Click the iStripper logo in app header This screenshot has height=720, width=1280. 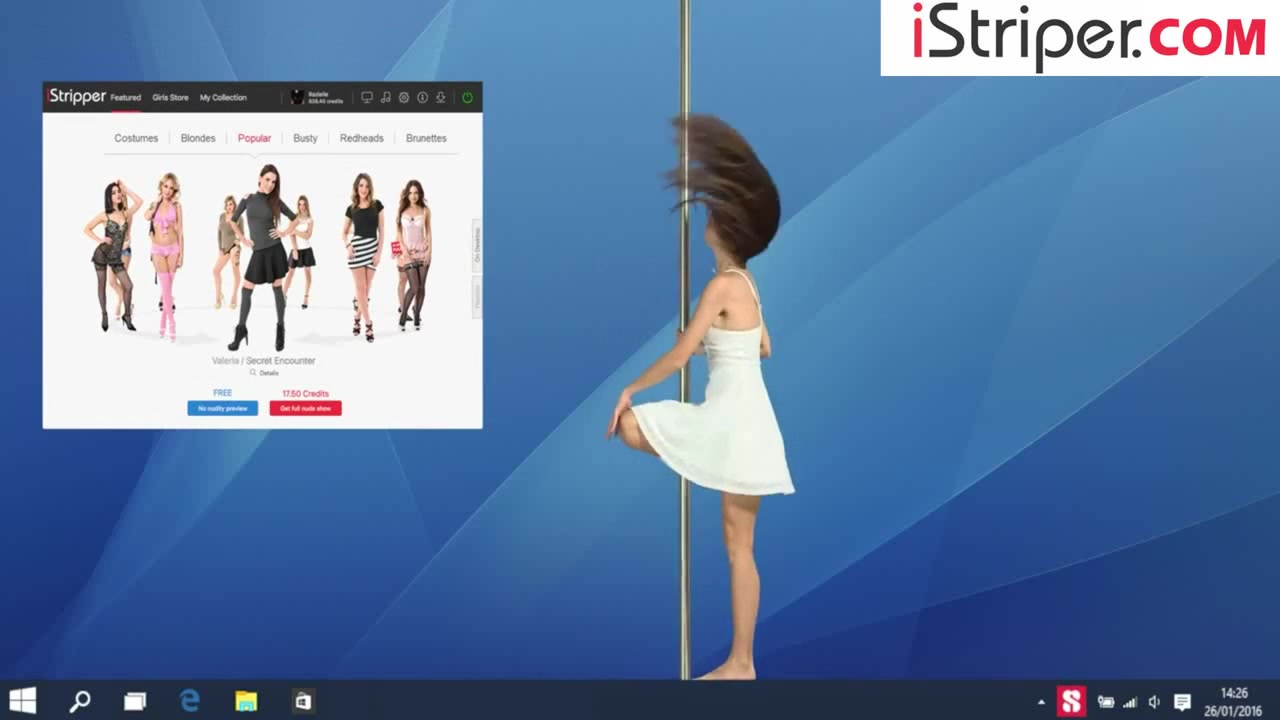(76, 97)
